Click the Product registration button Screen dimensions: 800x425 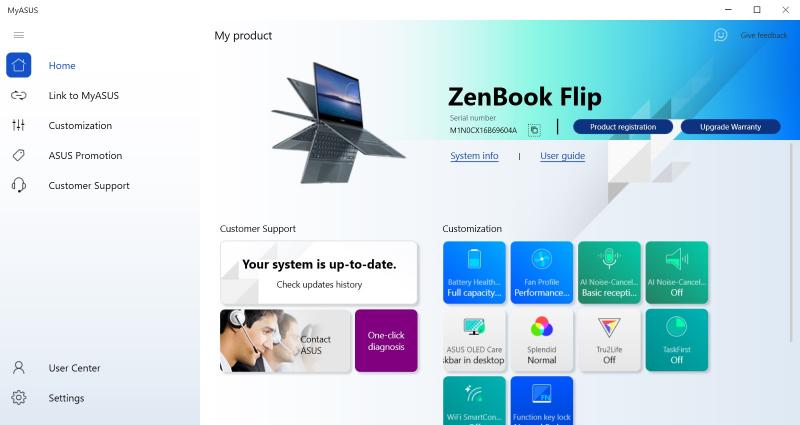click(623, 127)
